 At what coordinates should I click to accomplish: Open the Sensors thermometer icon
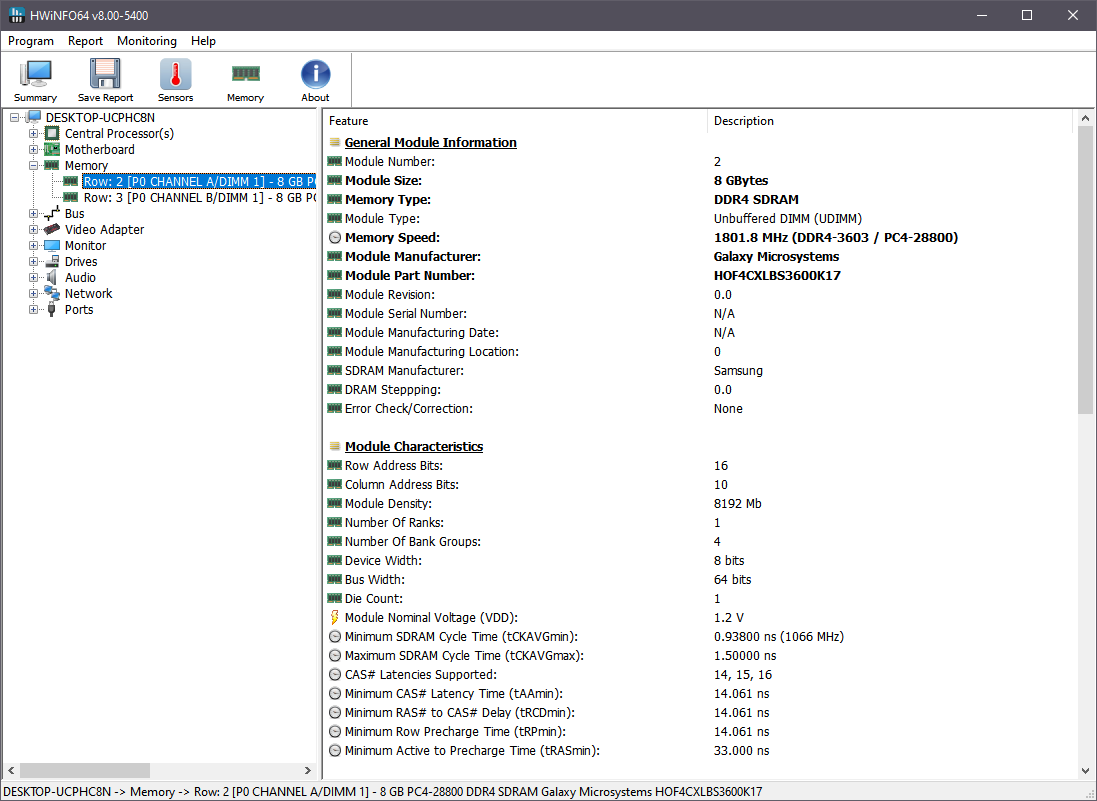point(175,74)
